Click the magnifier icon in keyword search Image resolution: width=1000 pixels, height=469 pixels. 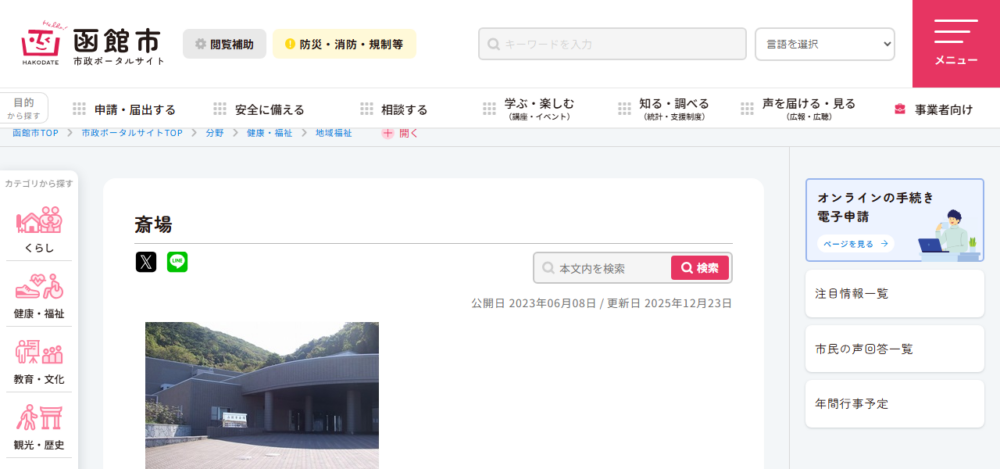(x=493, y=44)
